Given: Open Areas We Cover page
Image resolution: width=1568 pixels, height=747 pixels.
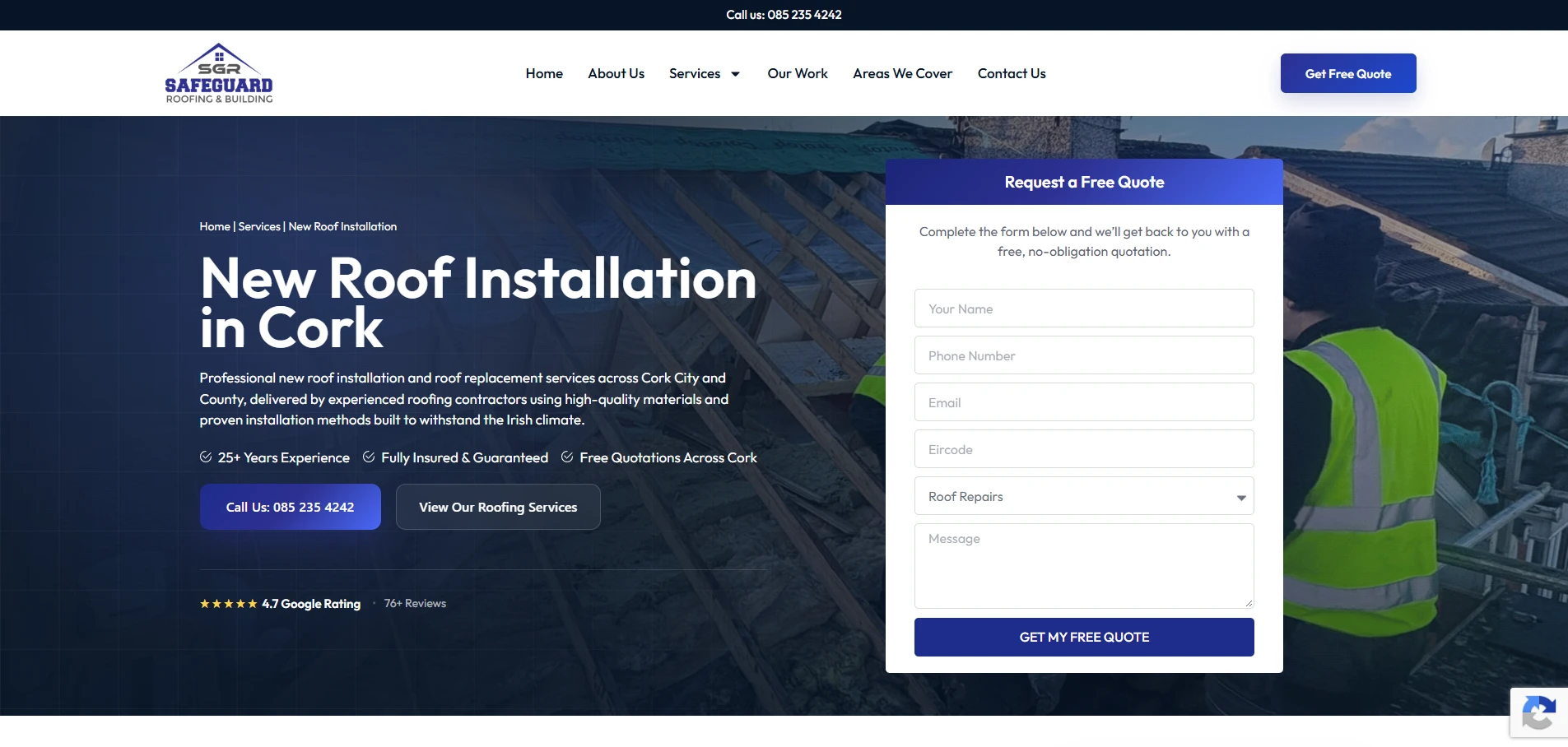Looking at the screenshot, I should coord(902,73).
